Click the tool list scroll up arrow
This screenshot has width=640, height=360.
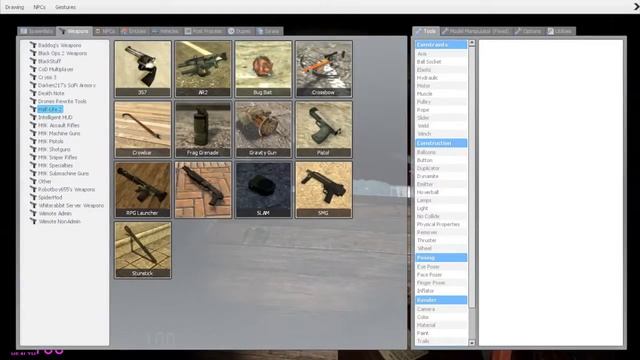point(472,43)
